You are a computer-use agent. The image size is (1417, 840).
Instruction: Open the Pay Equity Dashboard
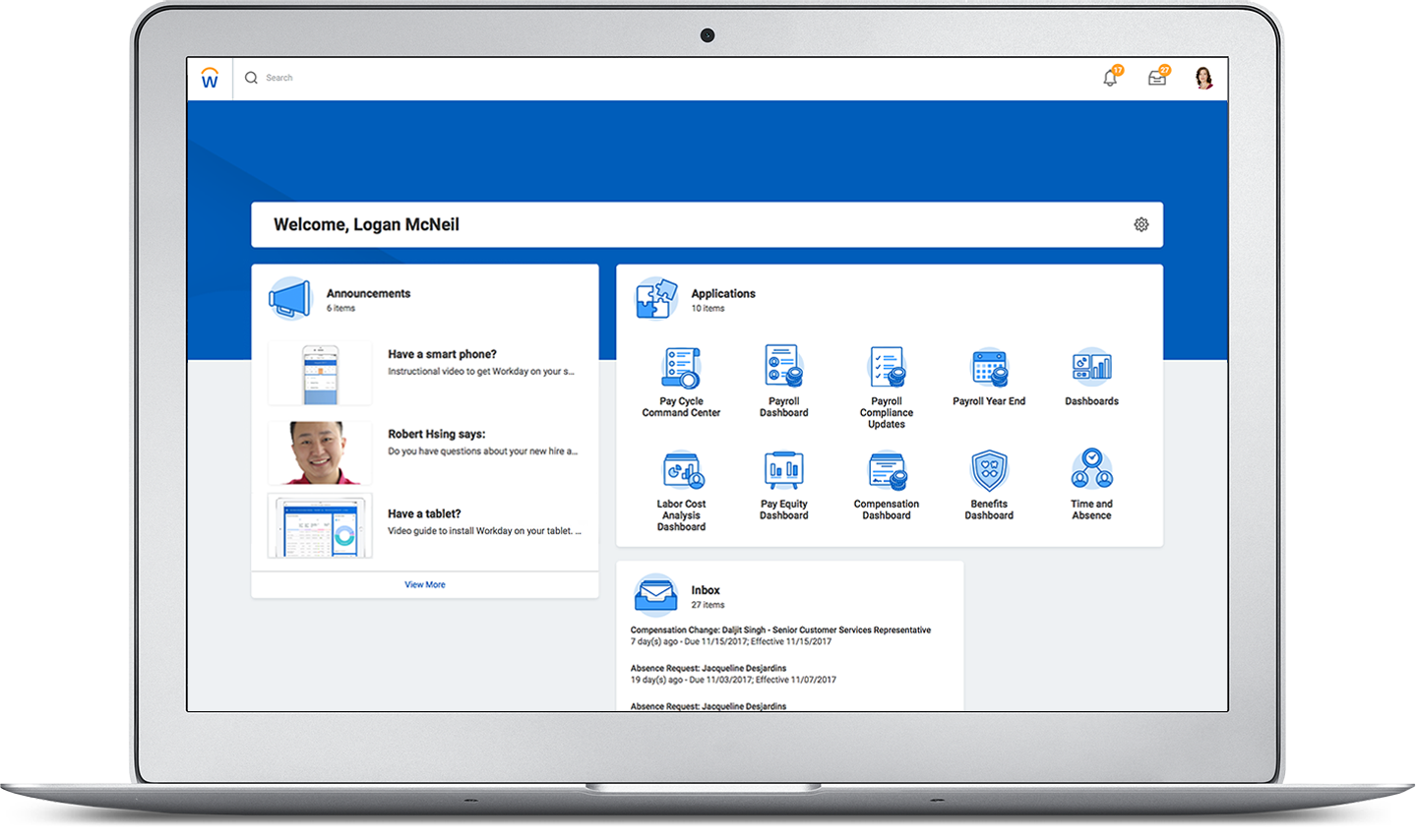coord(783,471)
